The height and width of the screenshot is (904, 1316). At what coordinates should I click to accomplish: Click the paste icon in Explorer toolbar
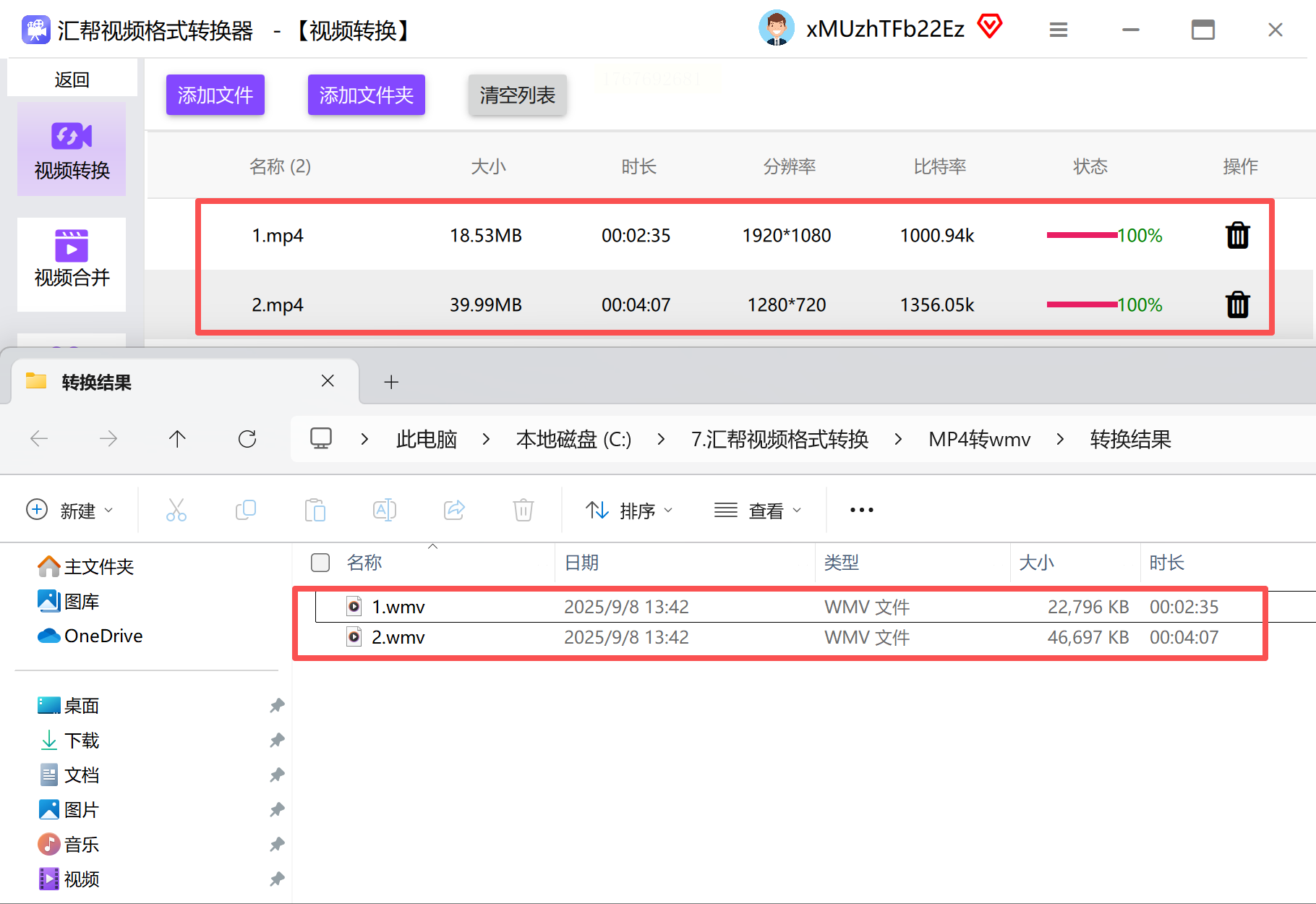click(315, 510)
